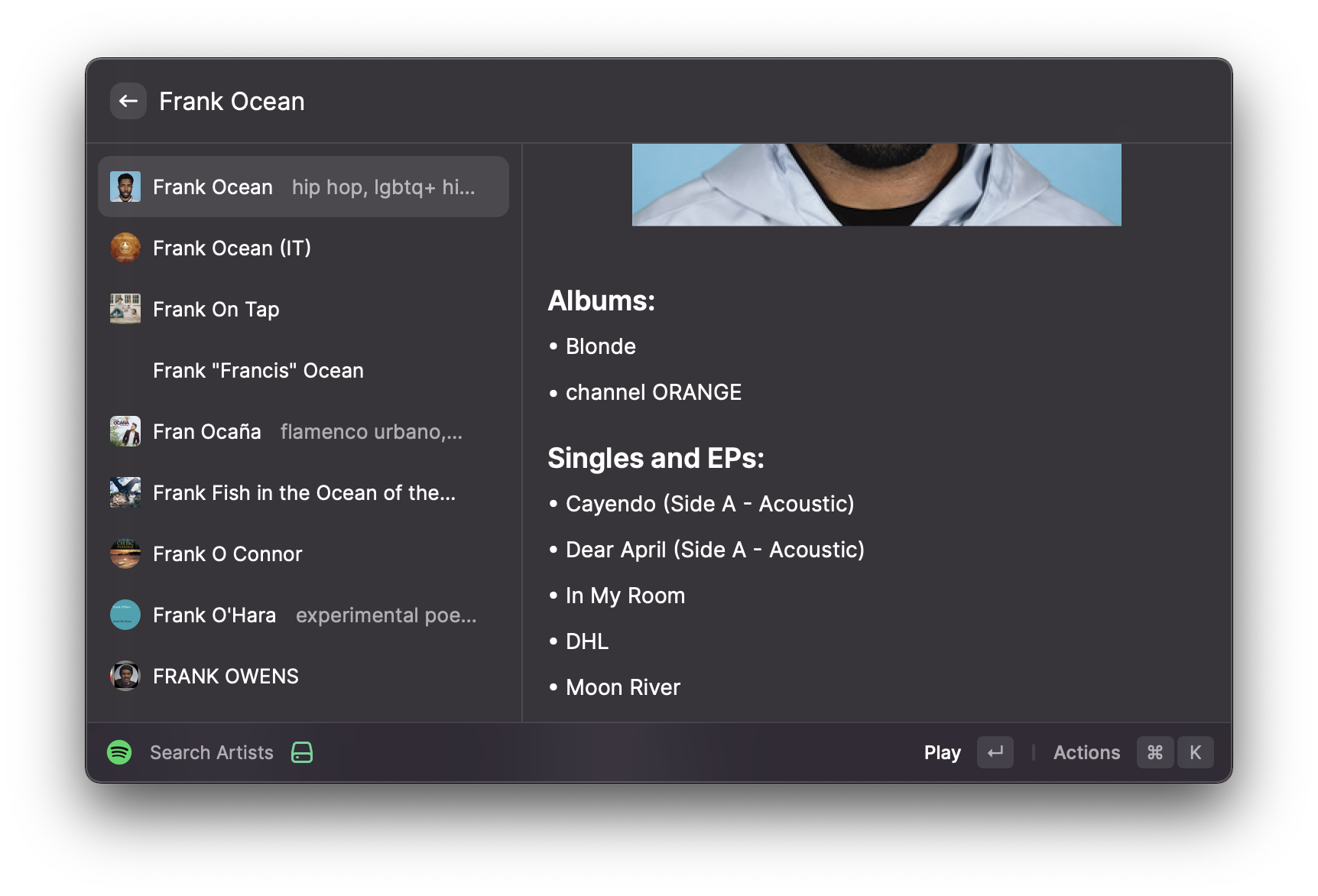Click the Singles and EPs heading
The image size is (1318, 896).
pyautogui.click(x=656, y=458)
